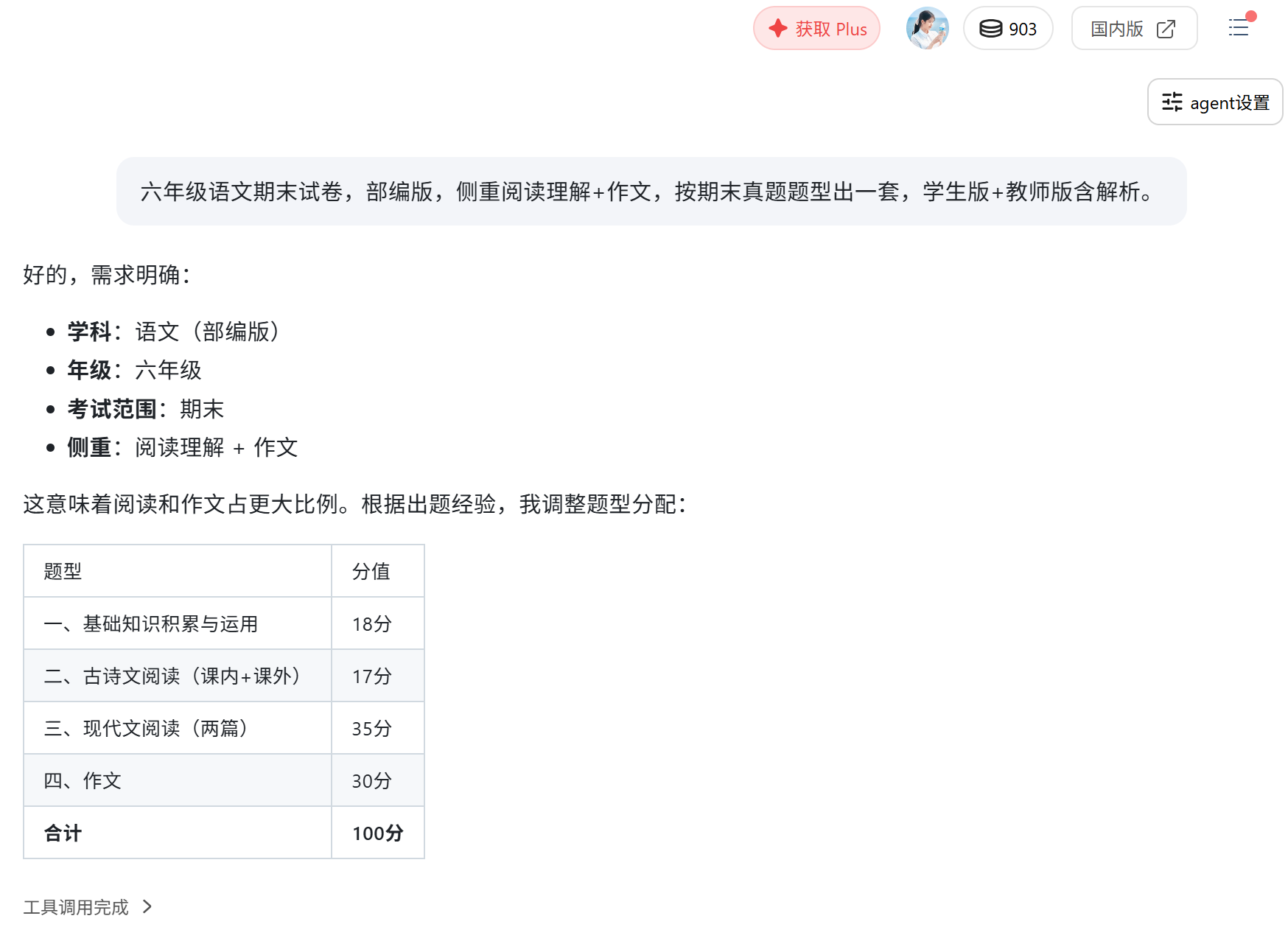The height and width of the screenshot is (927, 1288).
Task: Click the chevron arrow next to 工具调用完成
Action: 147,906
